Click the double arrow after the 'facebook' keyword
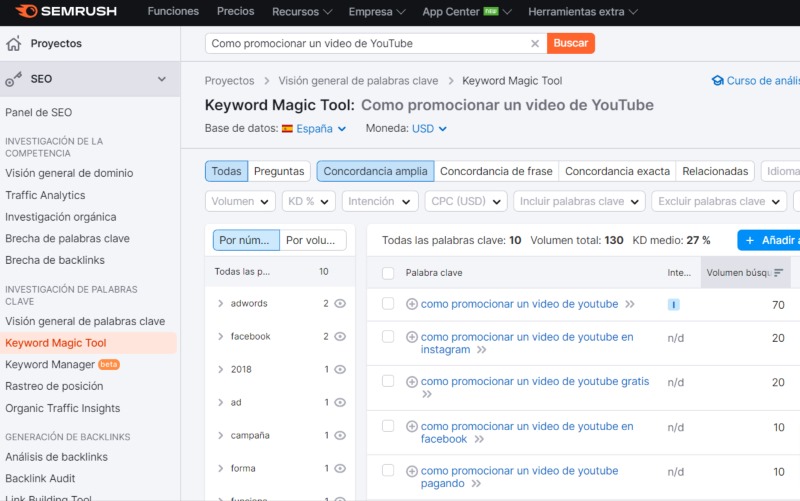800x501 pixels. [479, 439]
